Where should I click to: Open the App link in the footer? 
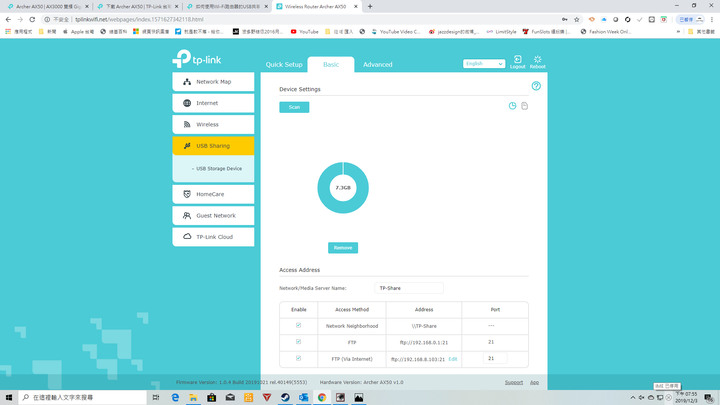(534, 382)
